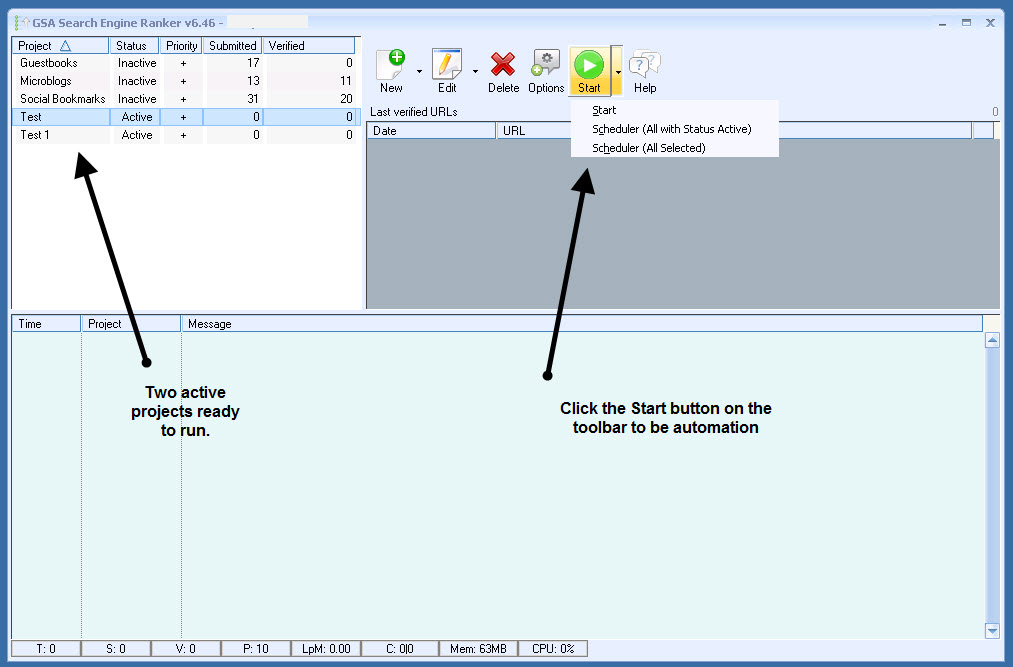Open the Help speech bubble icon
Screen dimensions: 1013x667
tap(645, 66)
